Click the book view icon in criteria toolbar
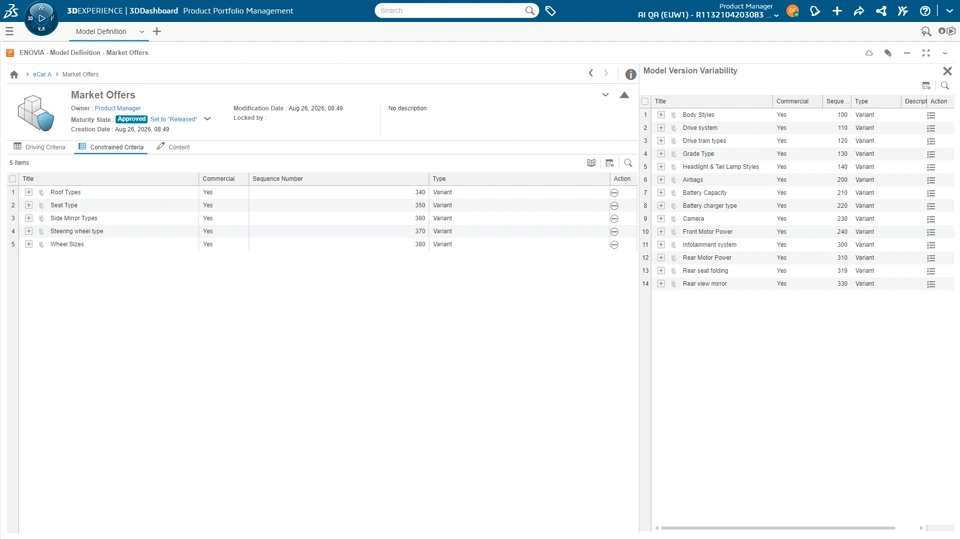The width and height of the screenshot is (960, 539). 591,163
